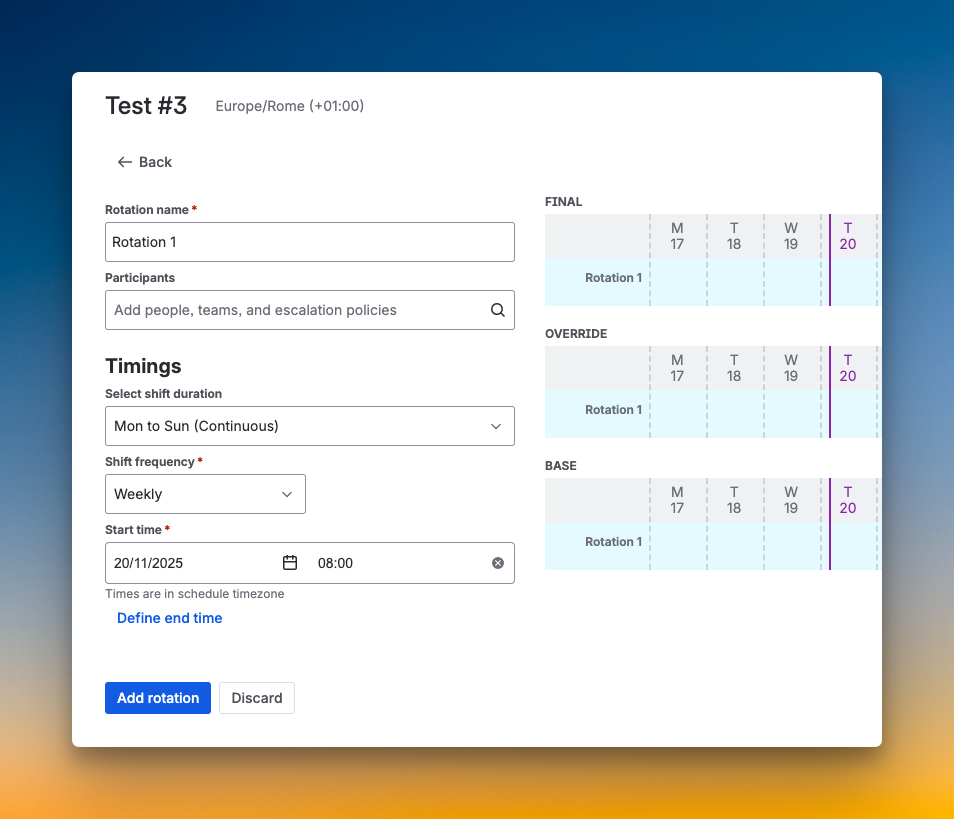Open the Define end time link
The image size is (954, 819).
[x=169, y=618]
